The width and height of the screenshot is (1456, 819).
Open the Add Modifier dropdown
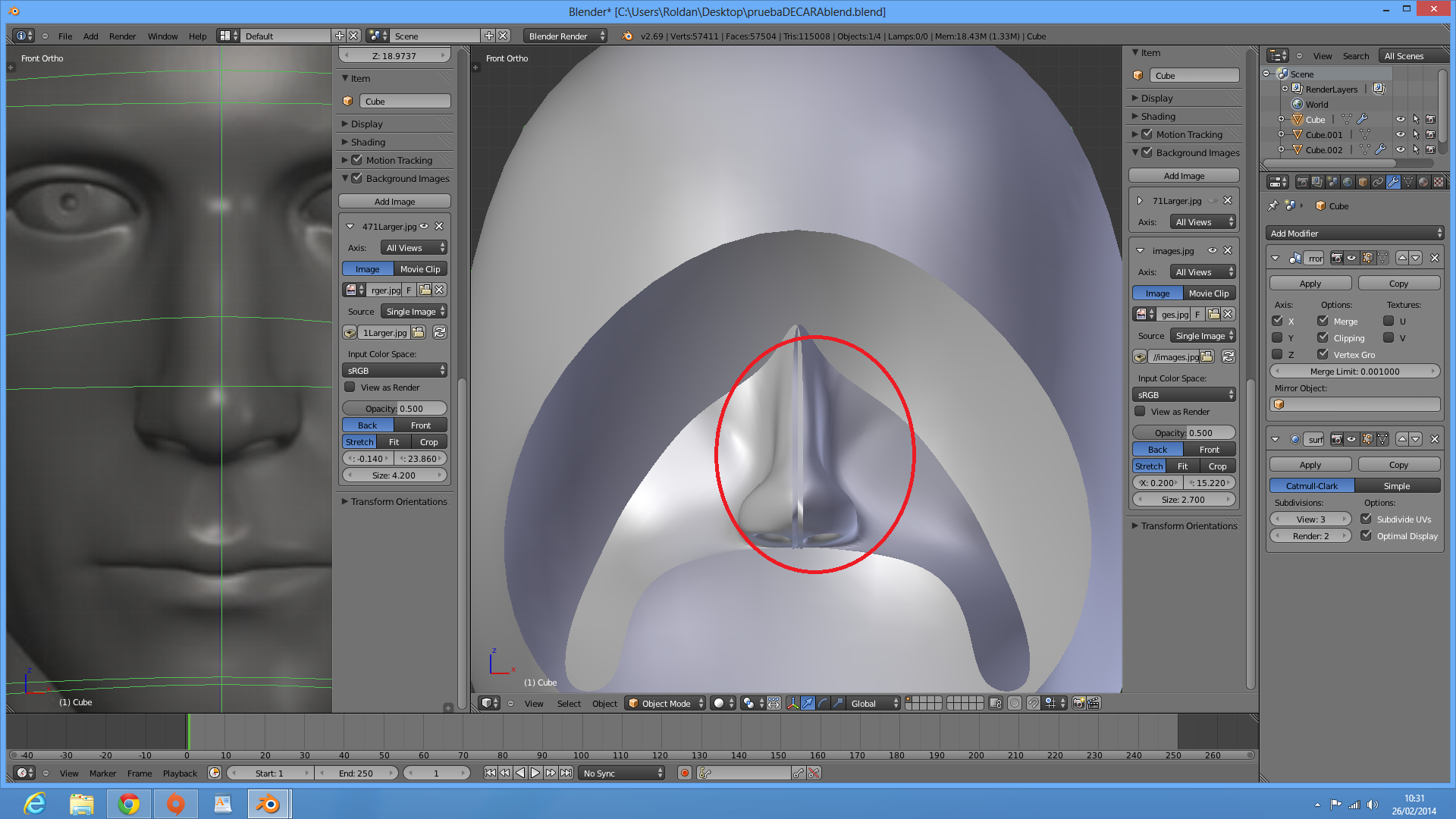click(x=1354, y=234)
